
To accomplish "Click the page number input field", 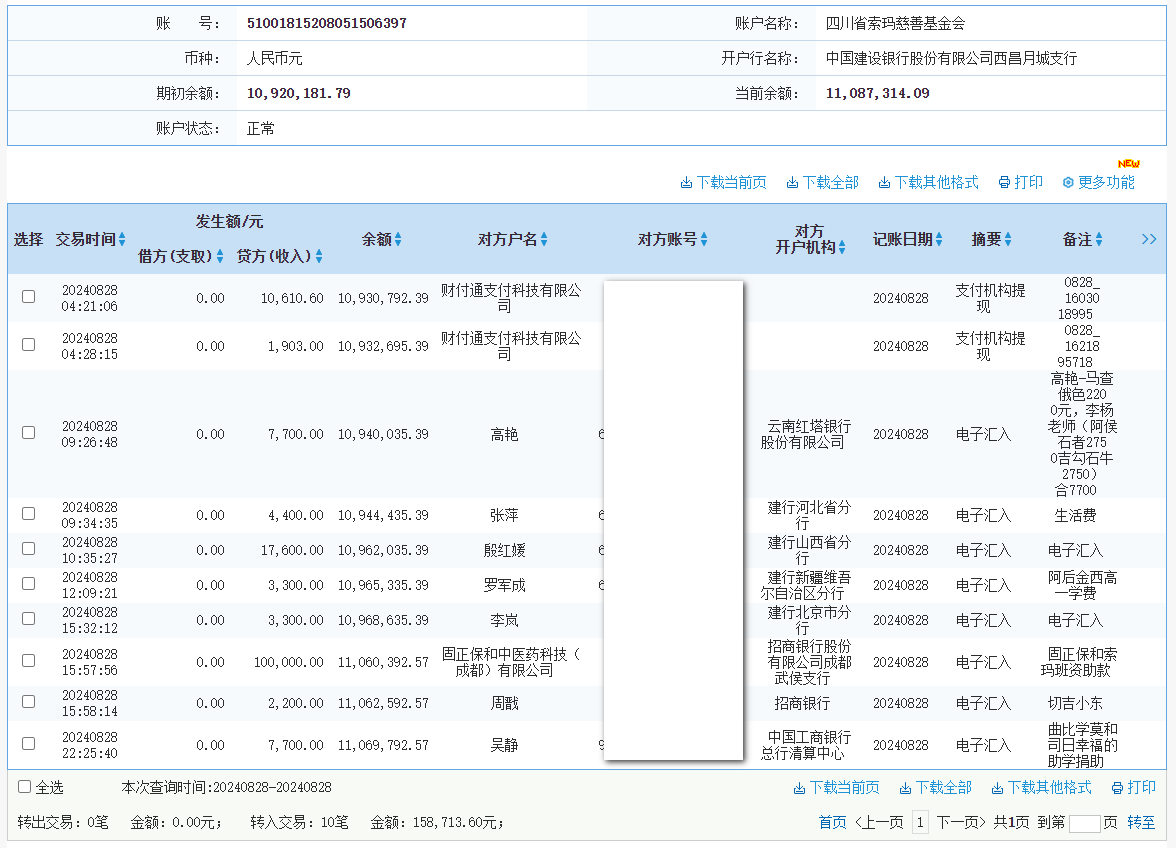I will (1084, 823).
